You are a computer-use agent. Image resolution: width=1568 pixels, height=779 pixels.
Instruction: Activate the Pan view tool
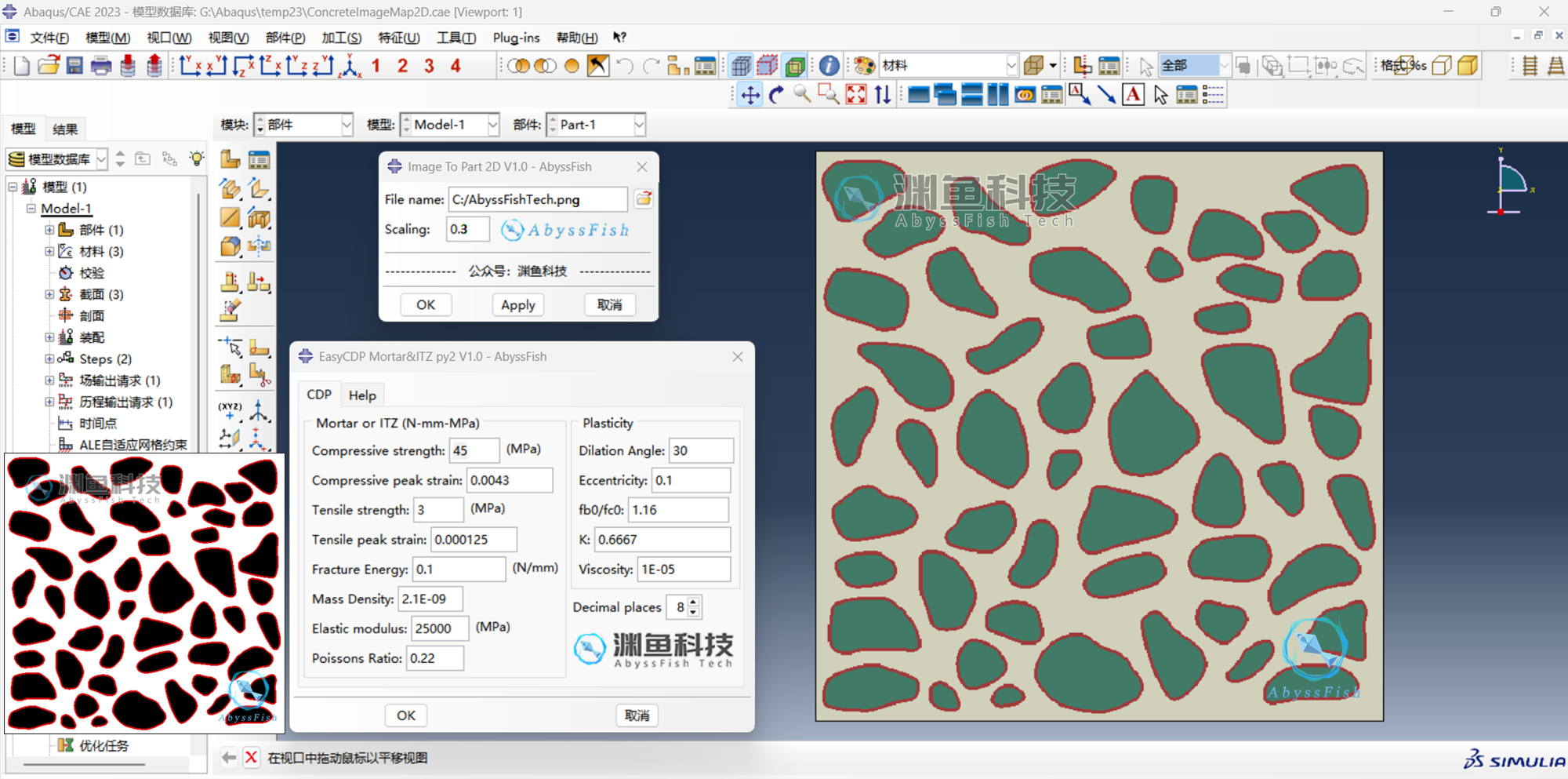[x=750, y=95]
